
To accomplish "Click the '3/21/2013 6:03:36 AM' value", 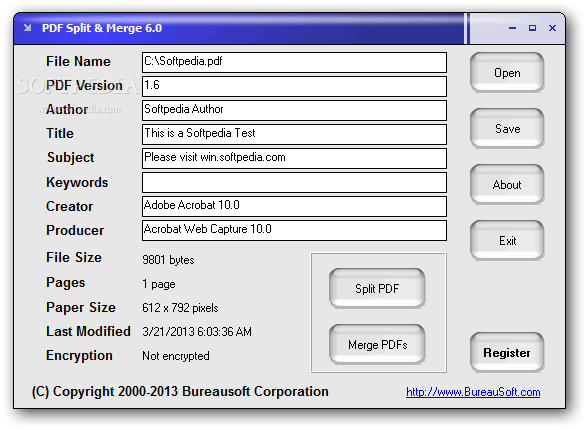I will click(197, 332).
